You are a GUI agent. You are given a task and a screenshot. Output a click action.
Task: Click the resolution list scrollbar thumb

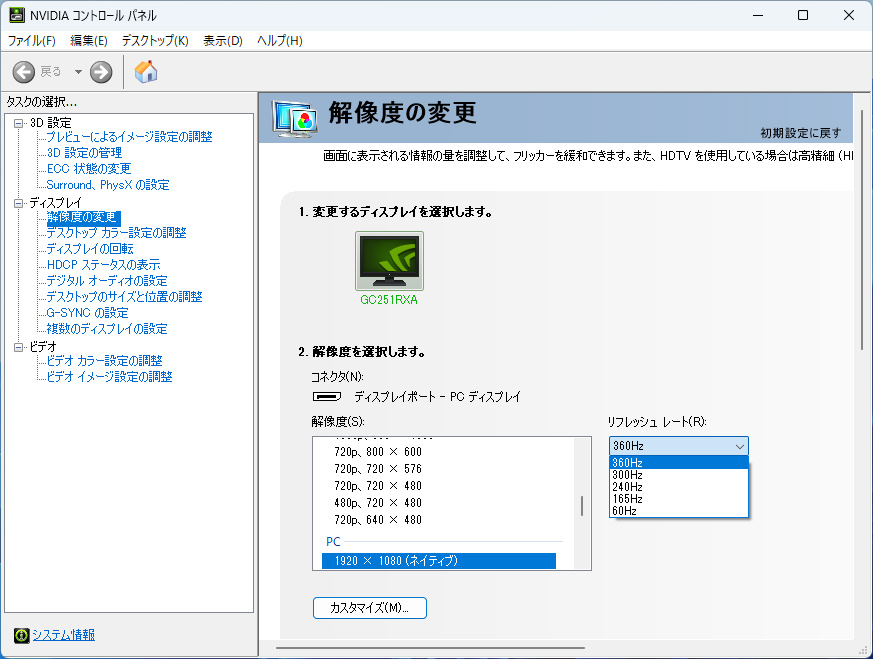582,506
